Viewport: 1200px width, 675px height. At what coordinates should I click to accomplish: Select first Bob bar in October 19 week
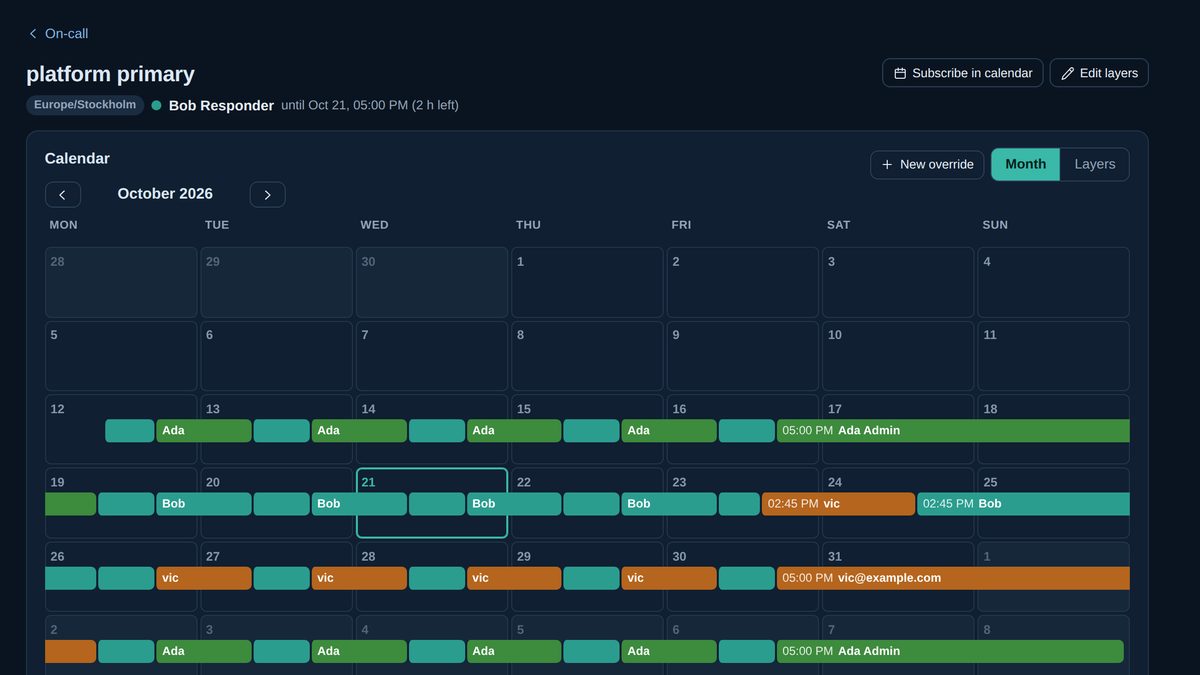pos(204,504)
